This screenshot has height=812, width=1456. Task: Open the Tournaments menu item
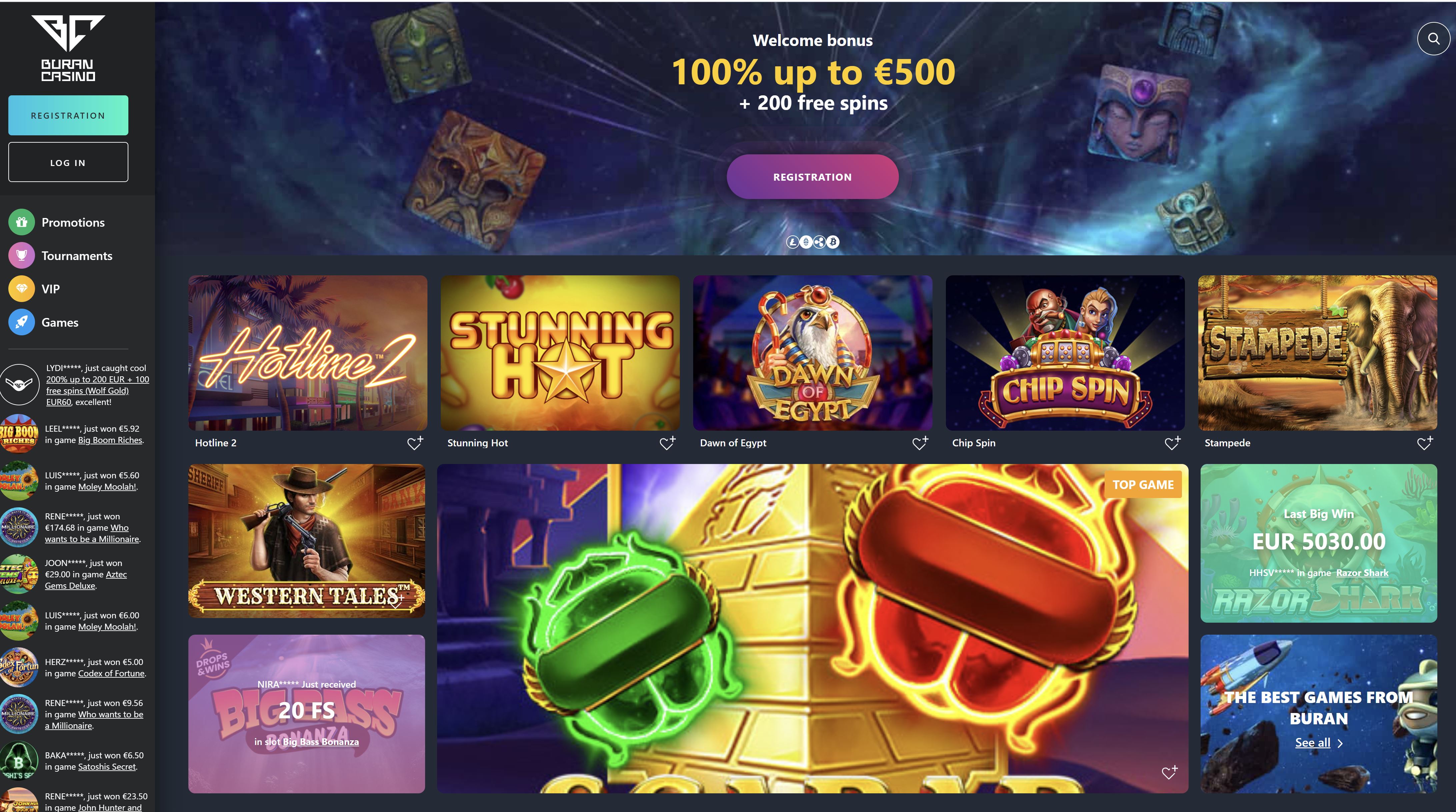click(x=77, y=256)
